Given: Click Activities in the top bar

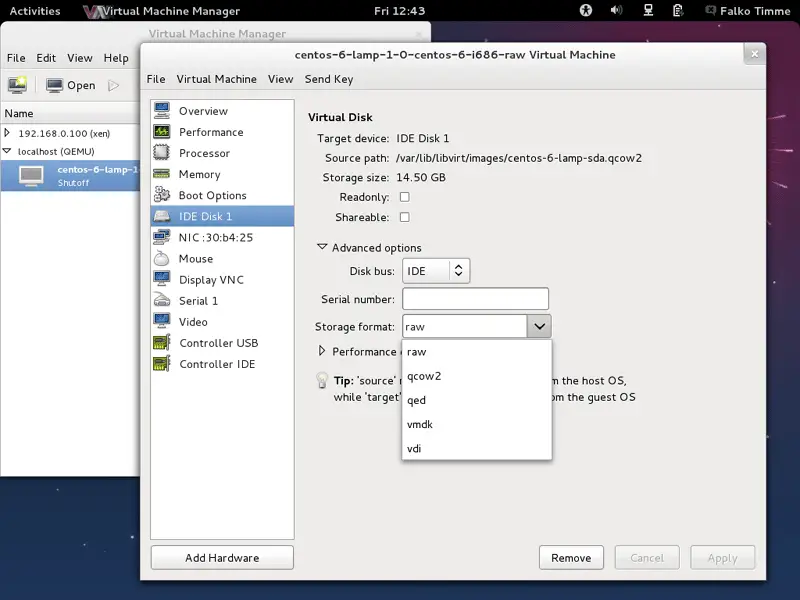Looking at the screenshot, I should tap(35, 11).
